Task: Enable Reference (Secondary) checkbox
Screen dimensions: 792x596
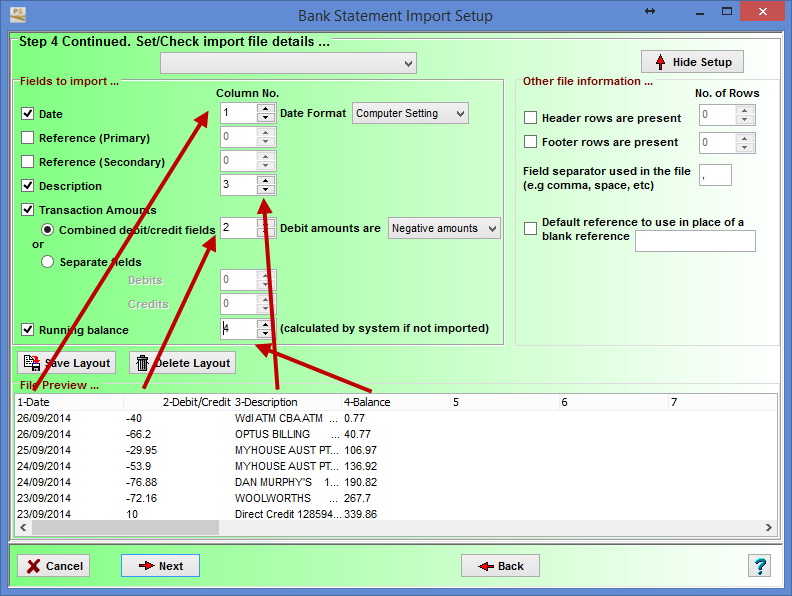Action: point(28,162)
